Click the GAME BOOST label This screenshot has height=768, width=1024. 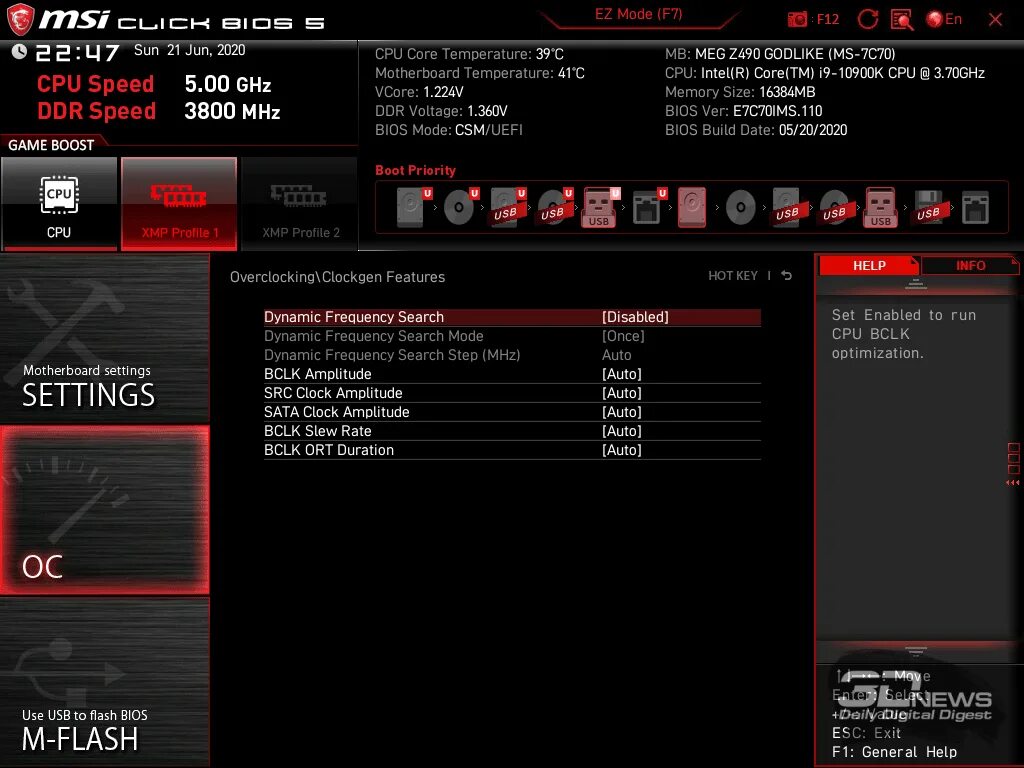click(51, 145)
